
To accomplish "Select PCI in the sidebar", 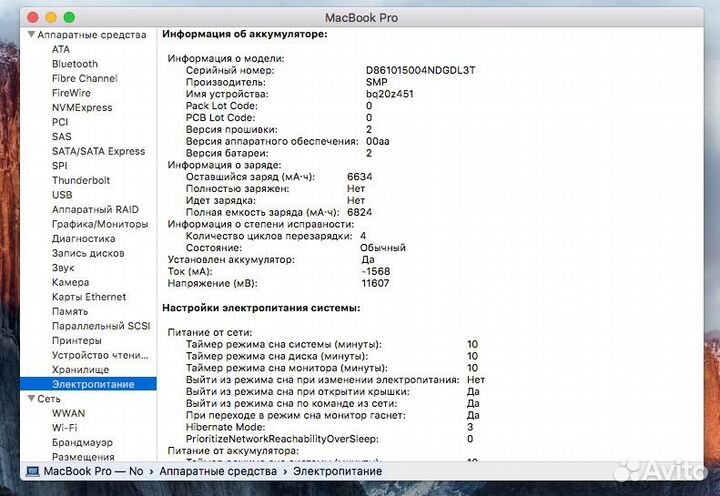I will (x=60, y=122).
